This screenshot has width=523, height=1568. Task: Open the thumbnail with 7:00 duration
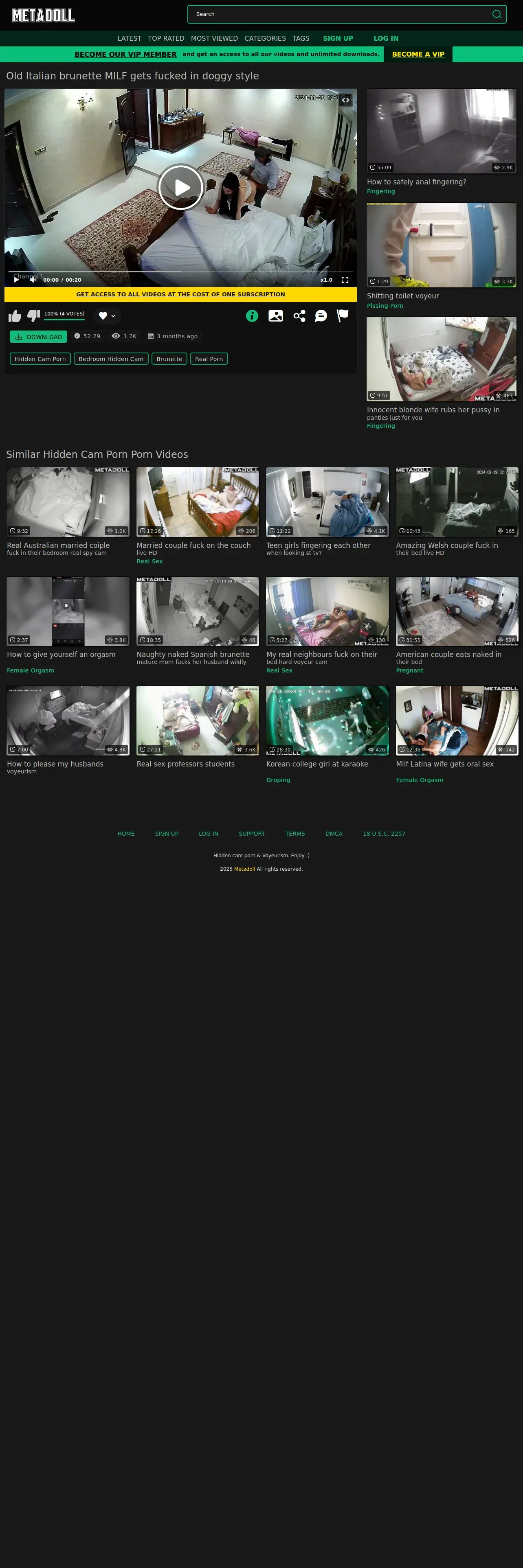(68, 720)
